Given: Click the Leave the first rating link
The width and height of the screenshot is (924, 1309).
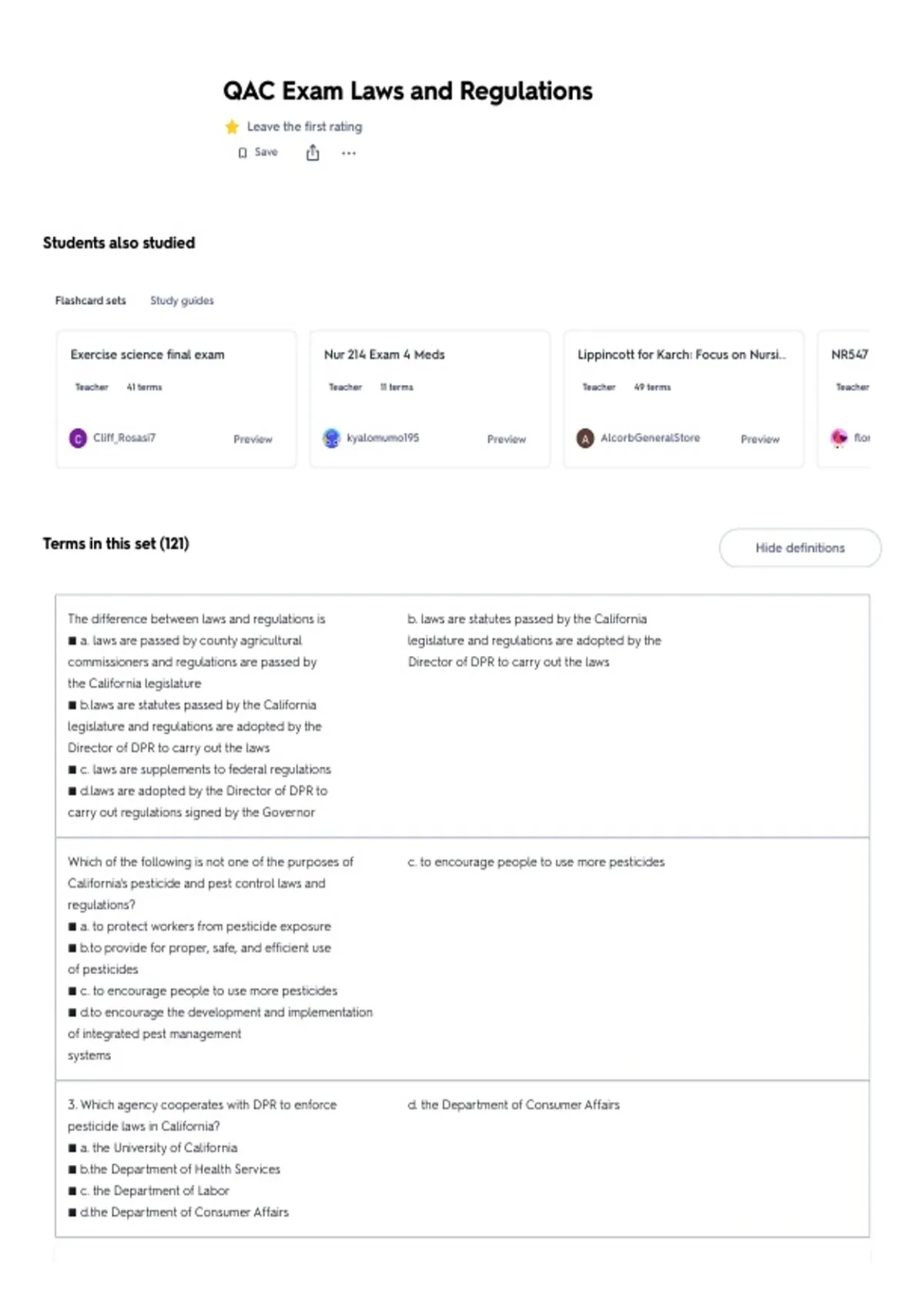Looking at the screenshot, I should point(304,127).
